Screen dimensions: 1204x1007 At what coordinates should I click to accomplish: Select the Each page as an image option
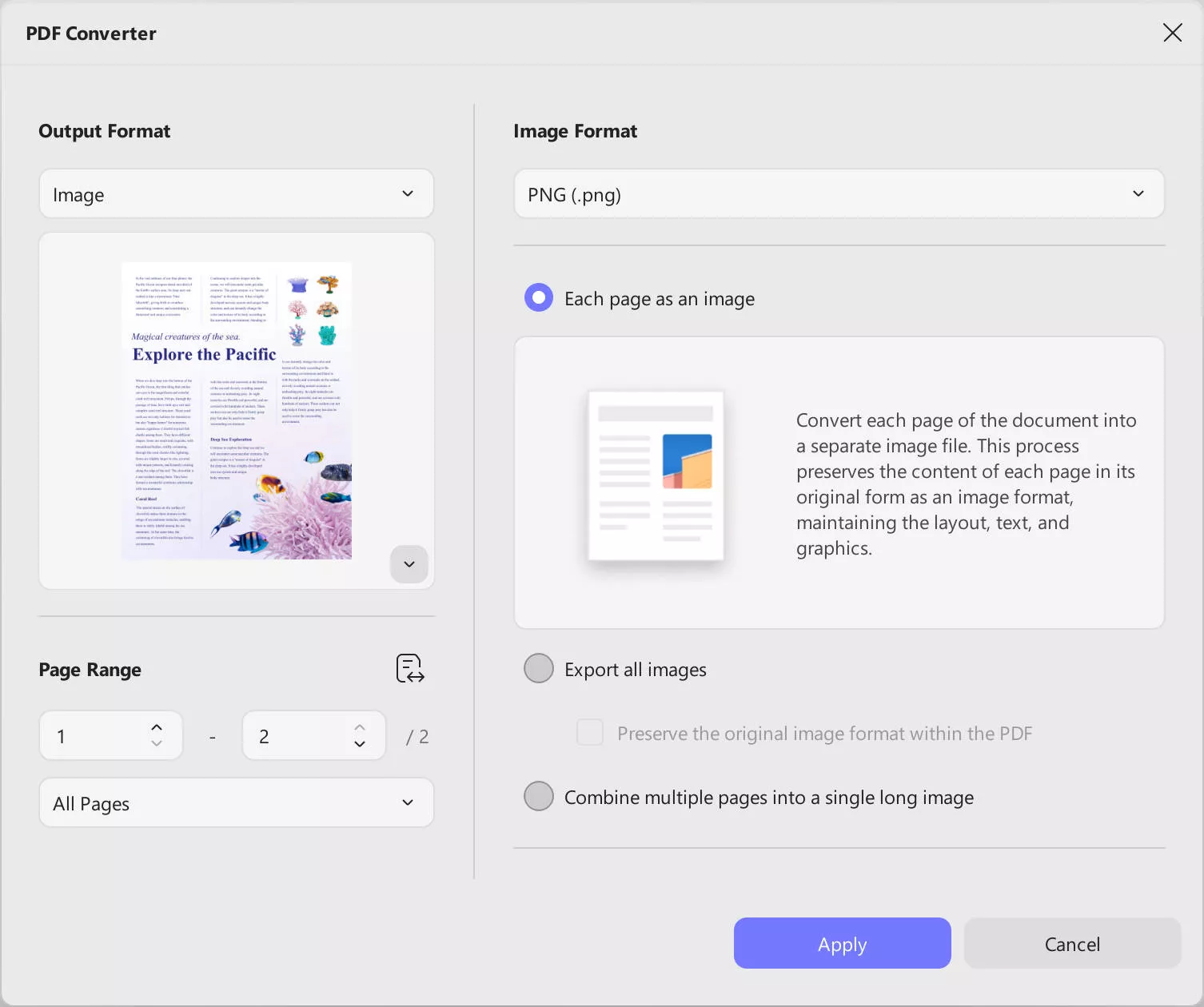538,297
